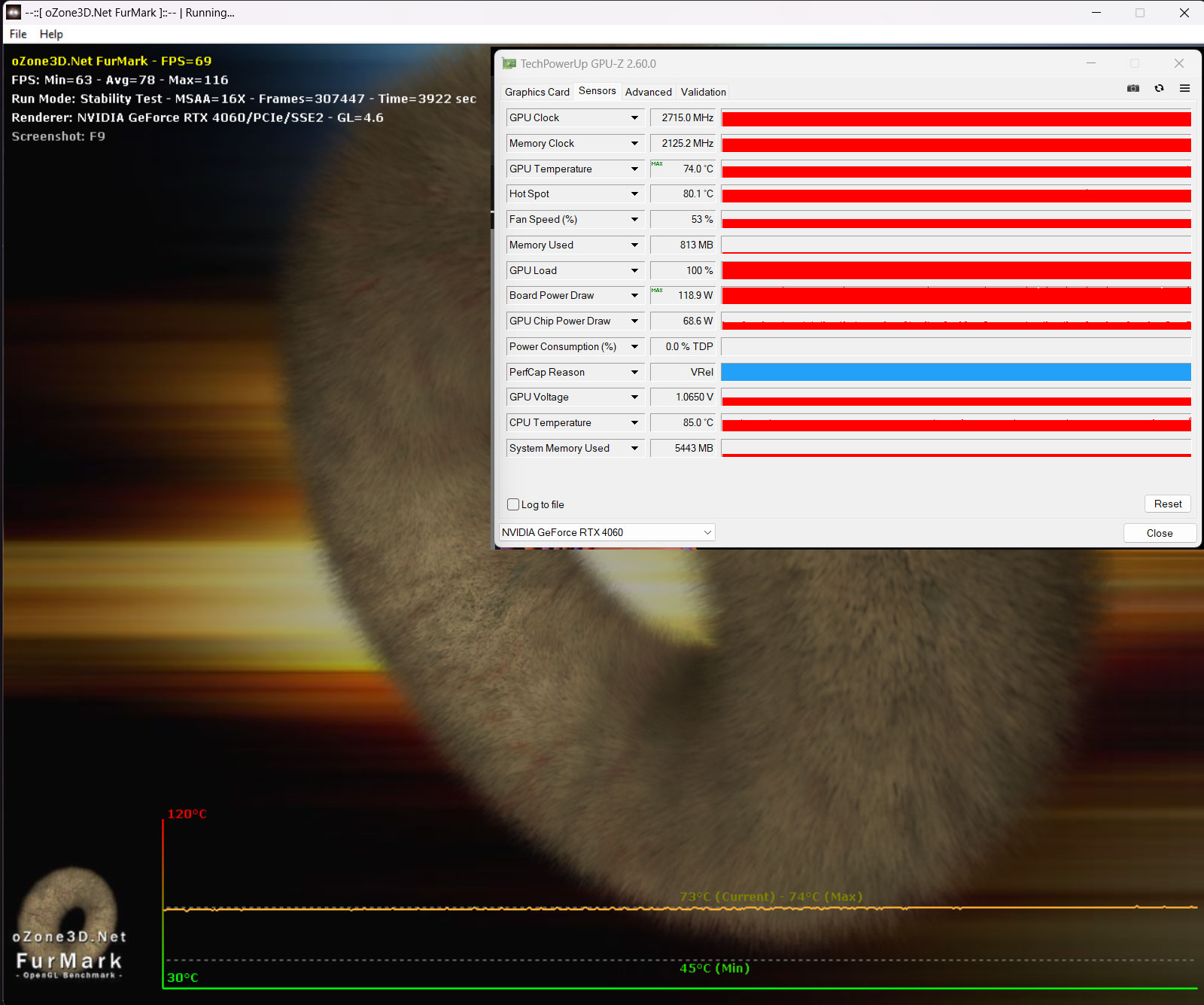Click the Fan Speed value 53 %
This screenshot has height=1005, width=1204.
coord(683,220)
